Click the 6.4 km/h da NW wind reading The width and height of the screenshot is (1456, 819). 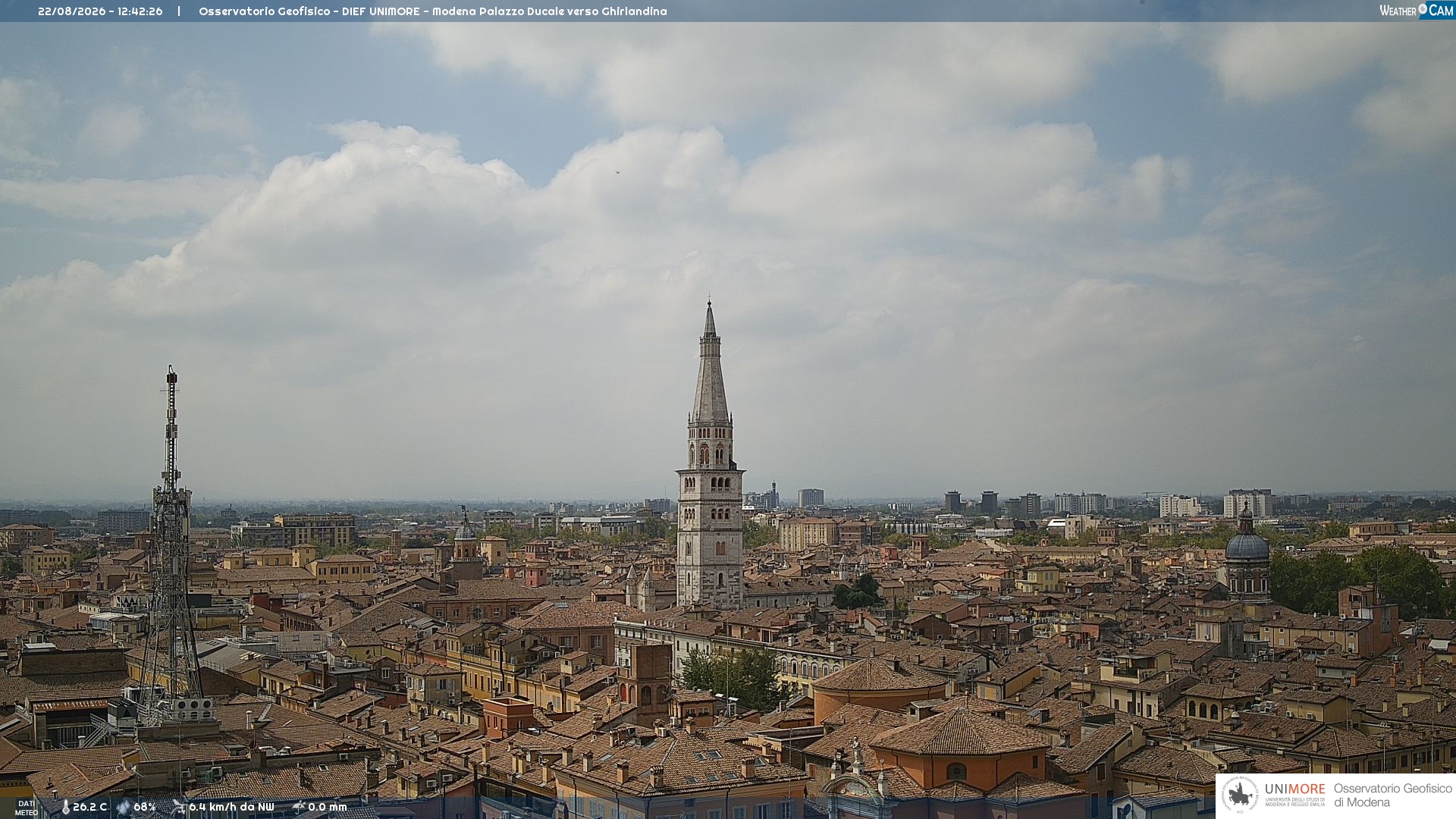[231, 807]
